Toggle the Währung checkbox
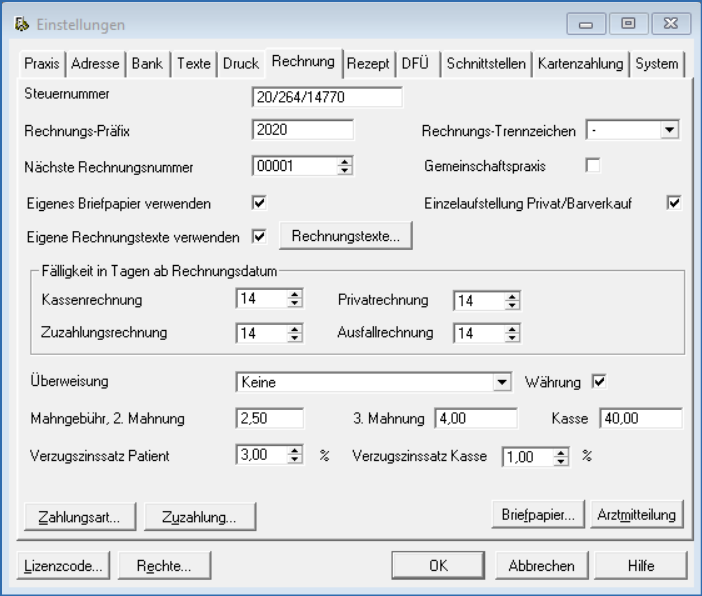The width and height of the screenshot is (702, 596). [599, 381]
